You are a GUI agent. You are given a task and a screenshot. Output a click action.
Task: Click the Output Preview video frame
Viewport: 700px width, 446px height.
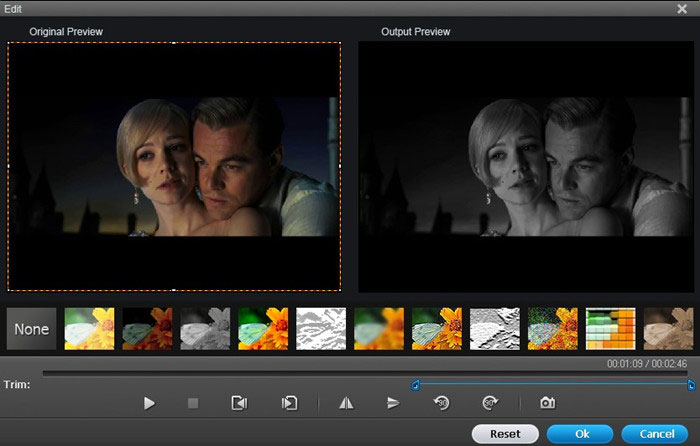pos(526,167)
